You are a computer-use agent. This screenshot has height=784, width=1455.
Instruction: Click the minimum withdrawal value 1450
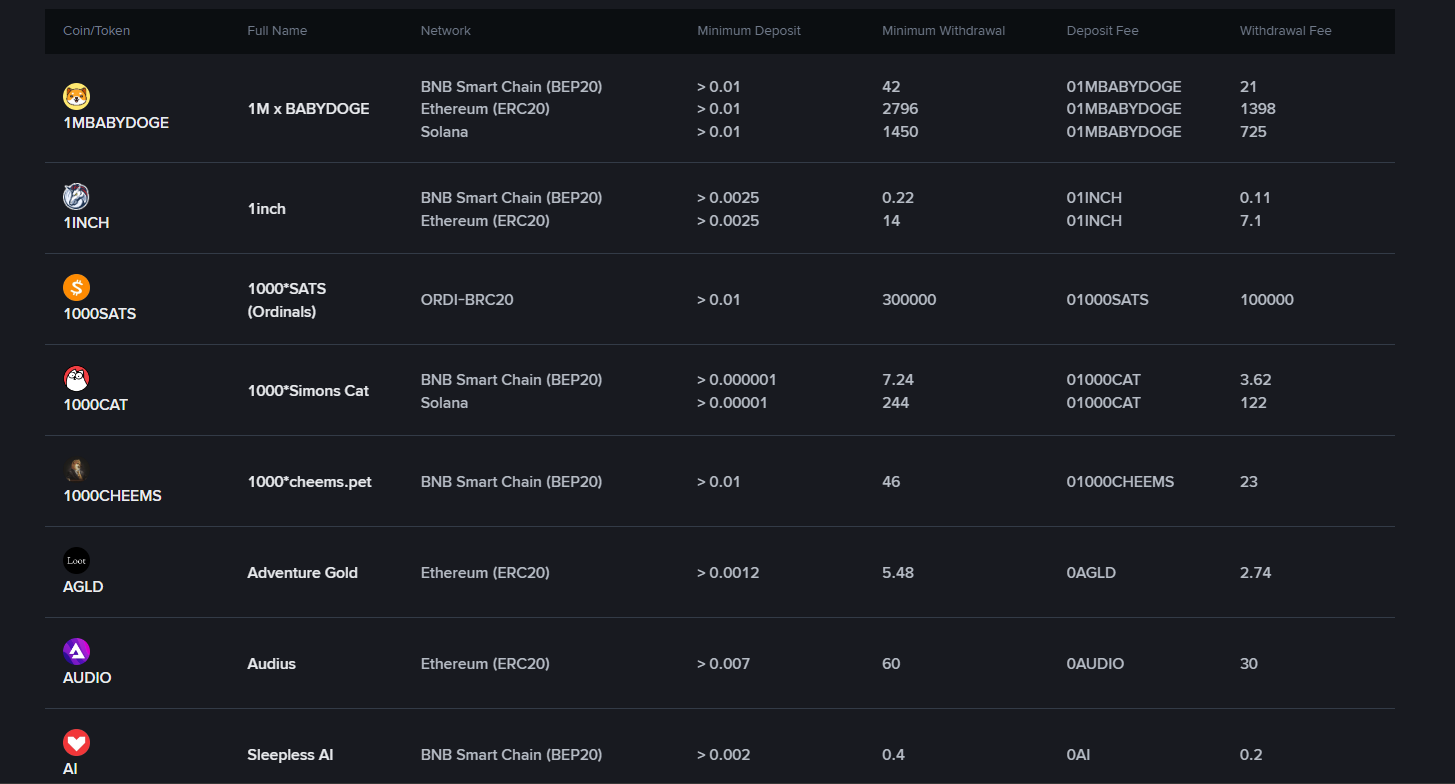point(900,132)
